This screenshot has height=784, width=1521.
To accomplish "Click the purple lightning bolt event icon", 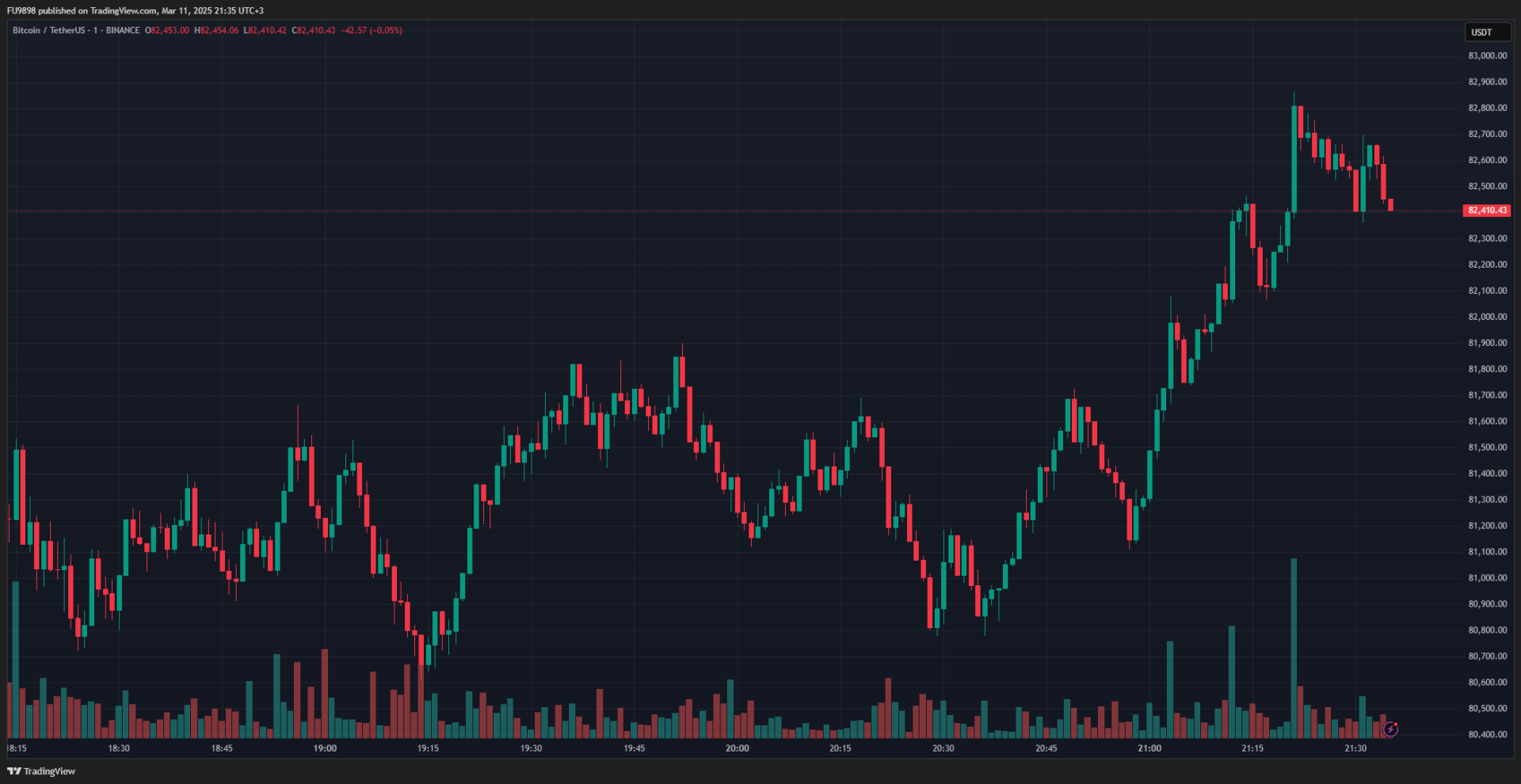I will [x=1390, y=729].
